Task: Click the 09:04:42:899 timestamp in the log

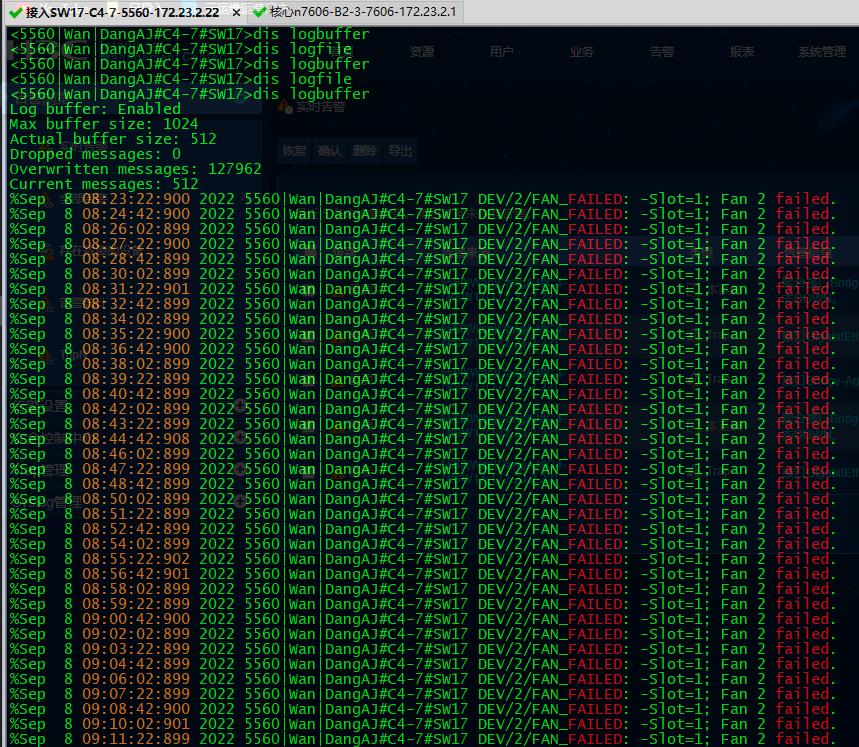Action: [x=136, y=664]
